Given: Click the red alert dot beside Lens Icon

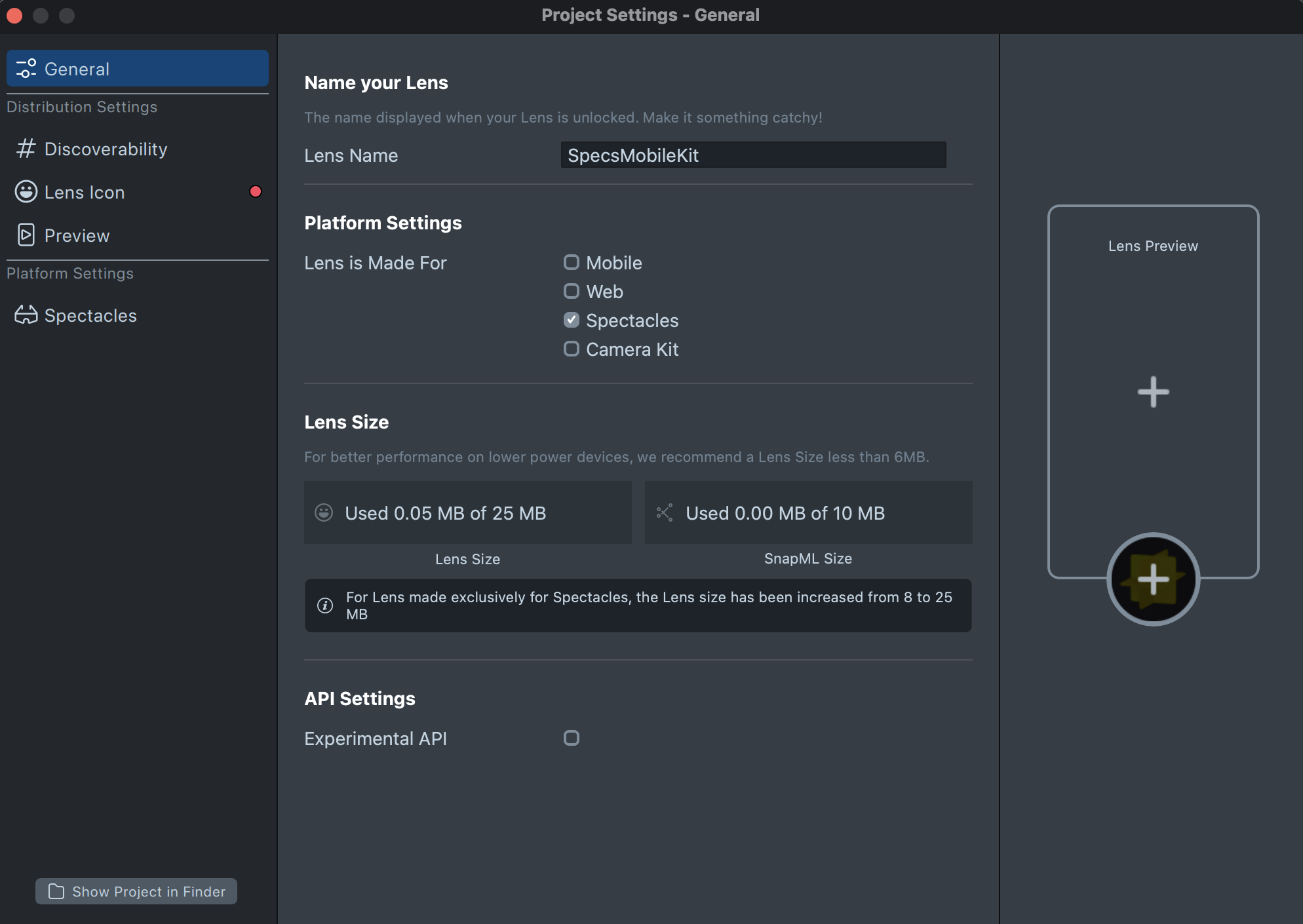Looking at the screenshot, I should [256, 191].
